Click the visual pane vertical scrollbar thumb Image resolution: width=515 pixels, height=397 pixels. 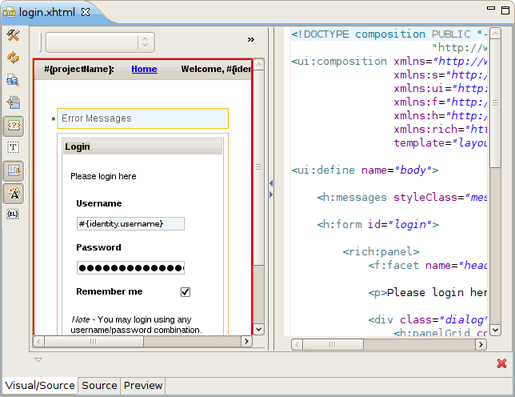click(x=259, y=168)
